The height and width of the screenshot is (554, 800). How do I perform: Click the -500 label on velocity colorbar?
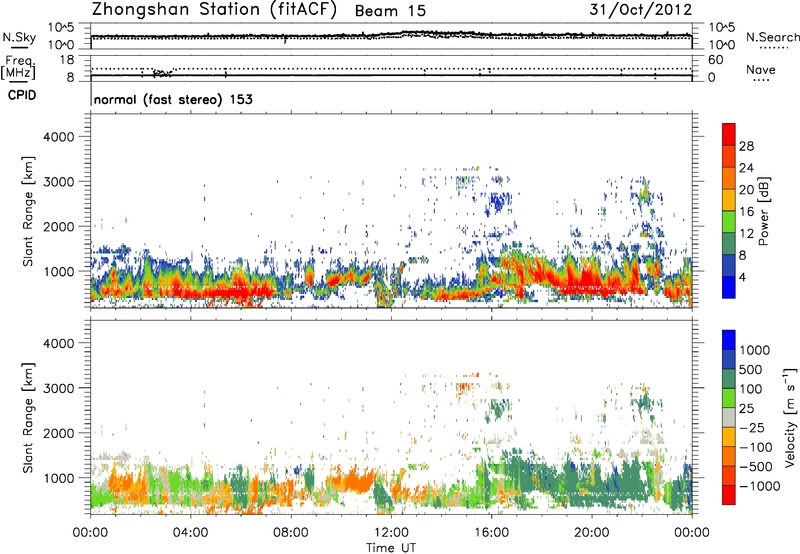pyautogui.click(x=756, y=467)
